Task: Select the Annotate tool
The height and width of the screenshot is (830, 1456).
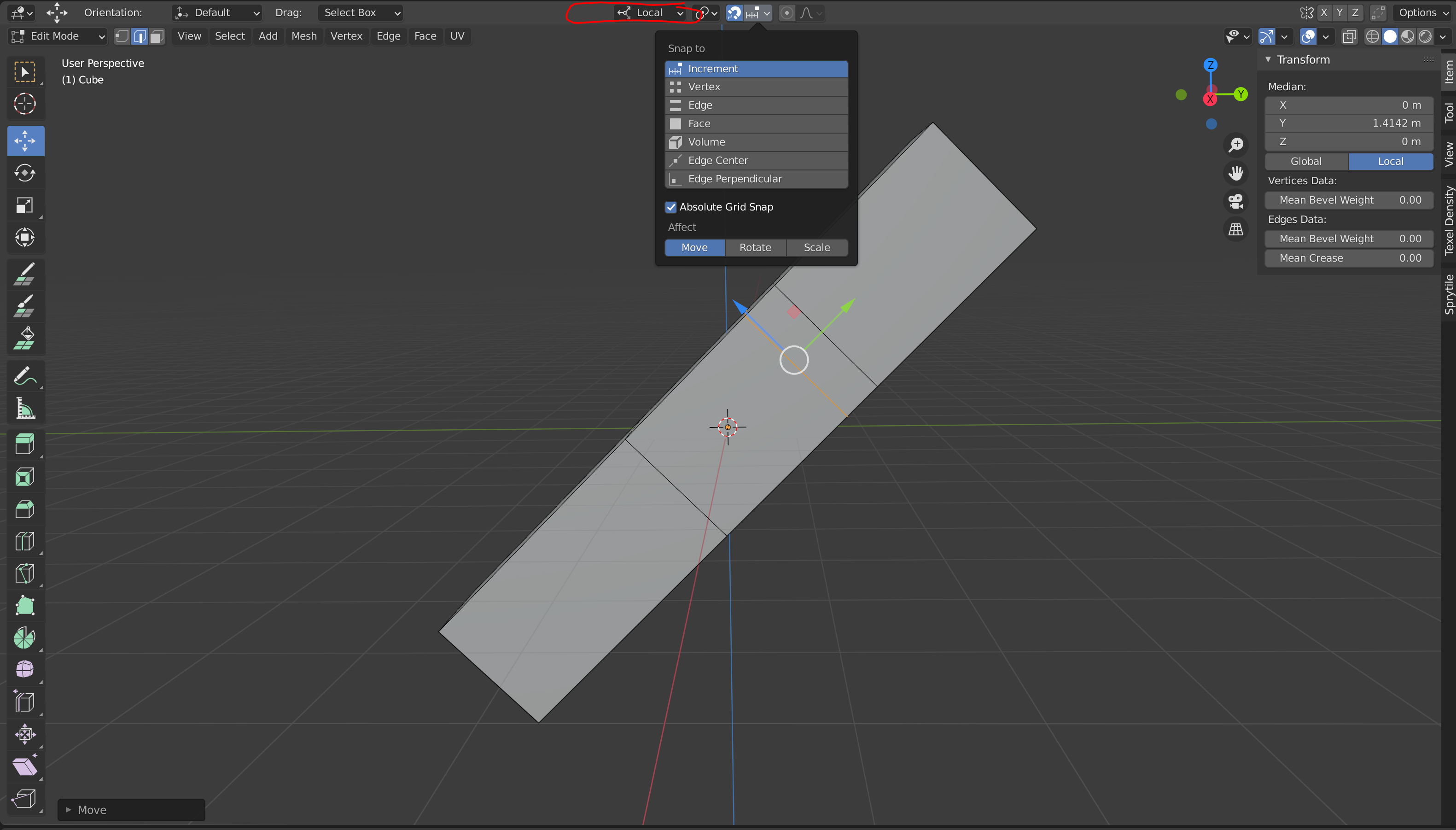Action: pyautogui.click(x=24, y=376)
